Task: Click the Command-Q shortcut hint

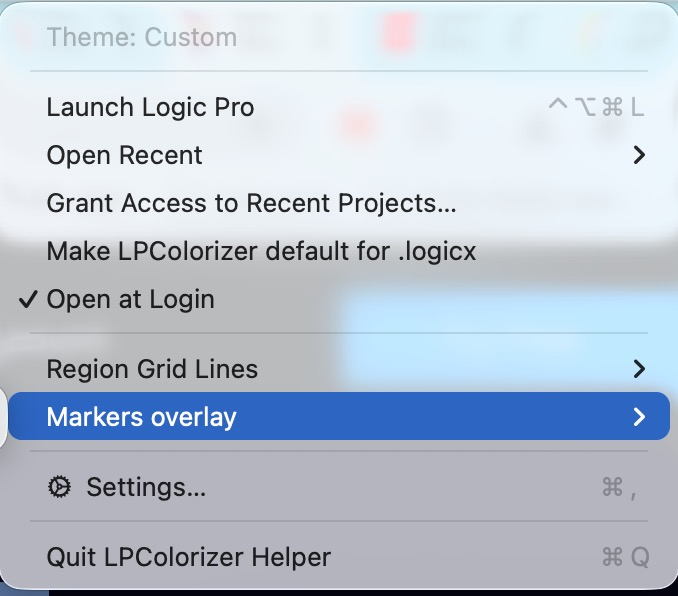Action: tap(626, 557)
